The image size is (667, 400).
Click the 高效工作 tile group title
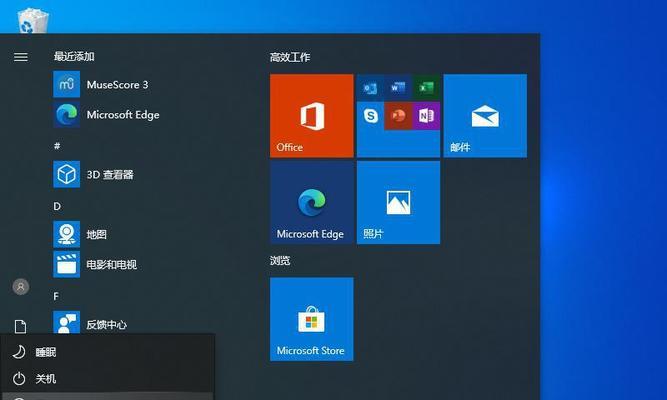pos(290,57)
